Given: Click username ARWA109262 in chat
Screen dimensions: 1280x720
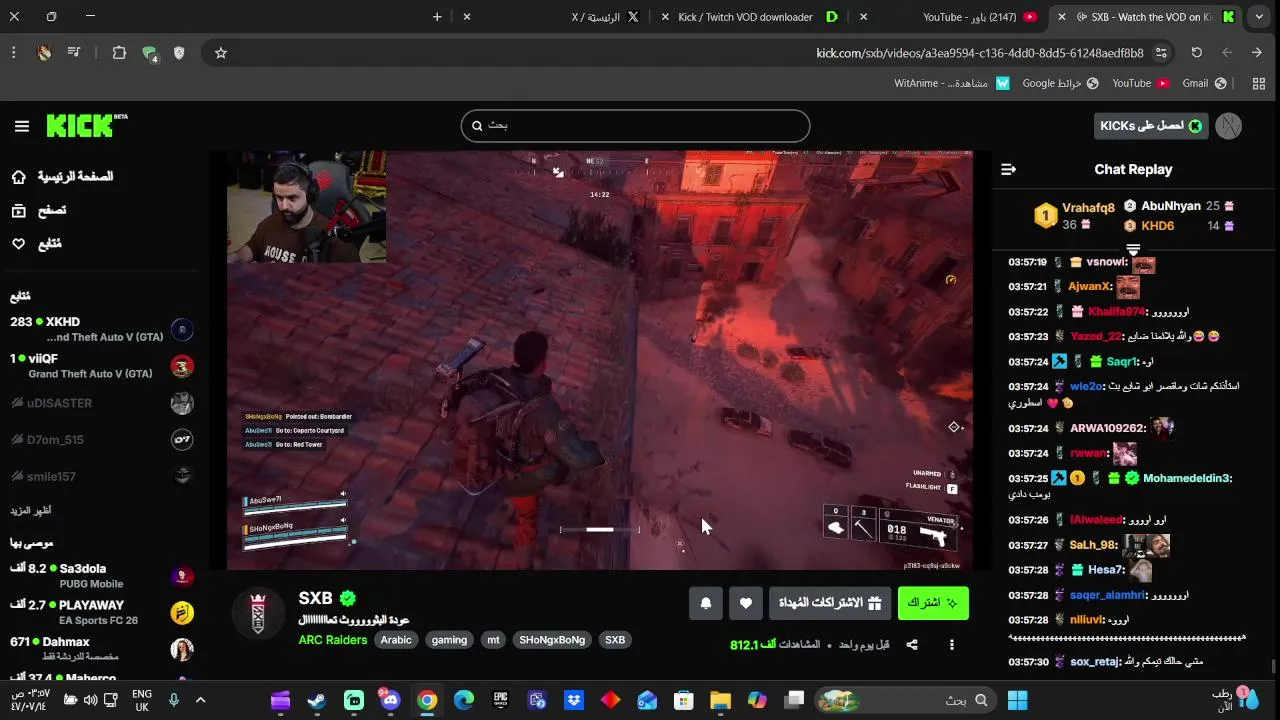Looking at the screenshot, I should click(x=1107, y=429).
